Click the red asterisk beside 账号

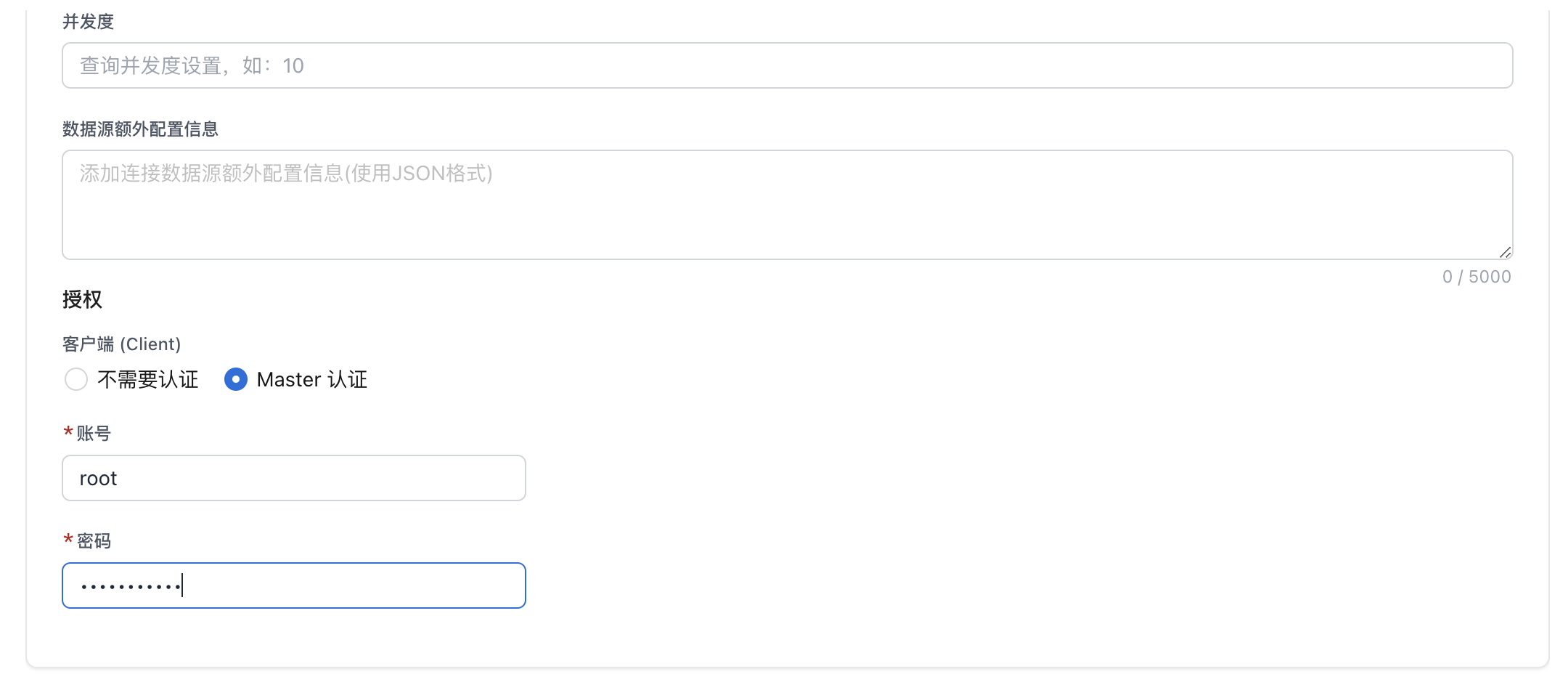point(68,432)
